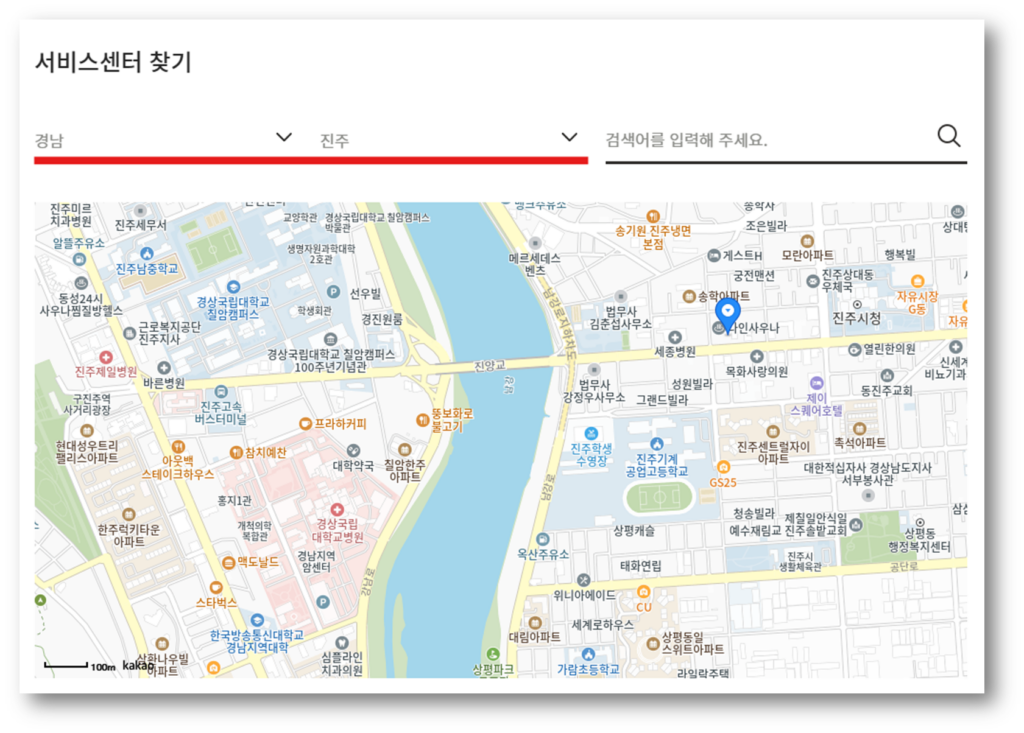Click the GS25 convenience store icon
This screenshot has width=1024, height=733.
[x=723, y=467]
